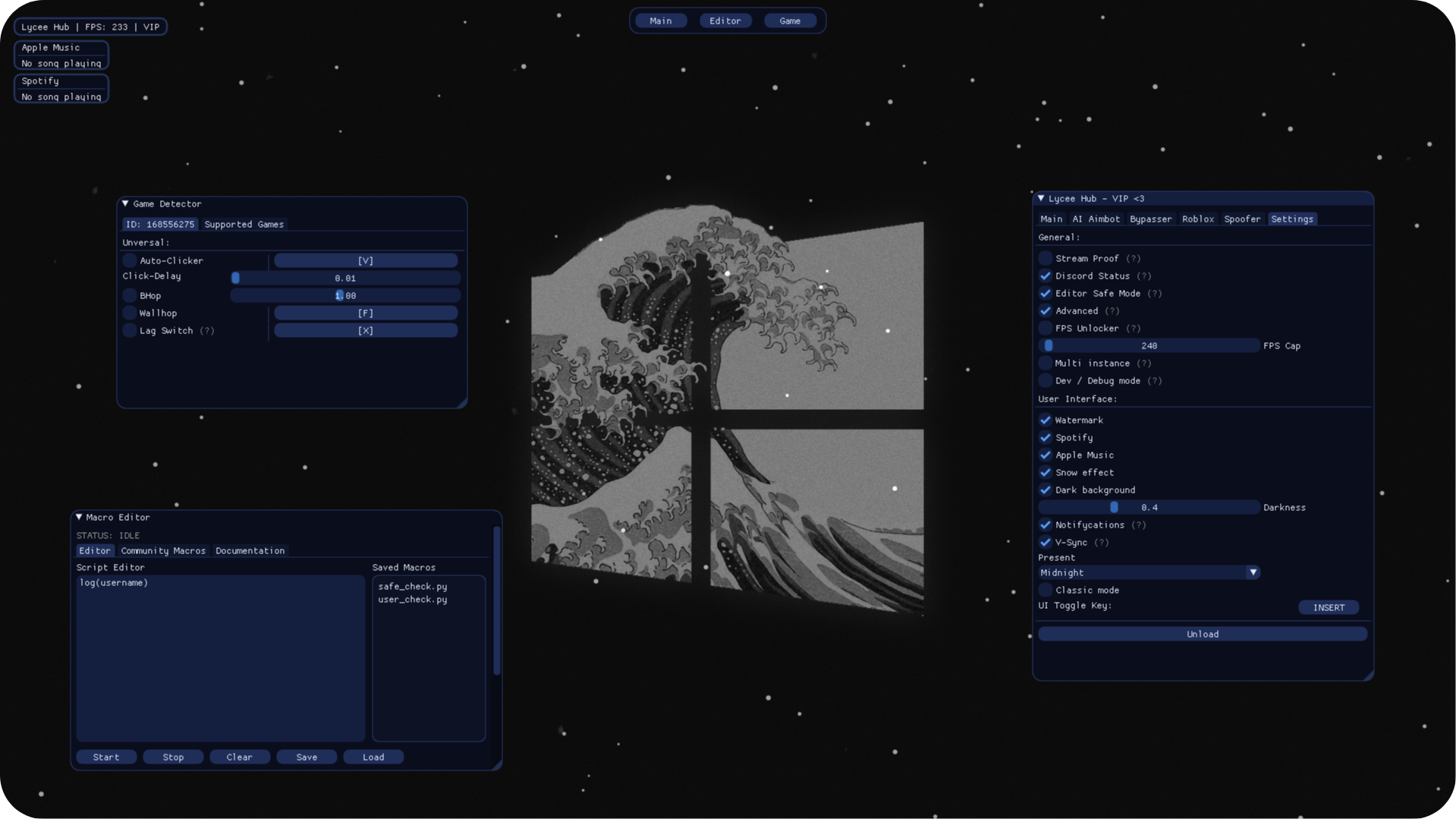The height and width of the screenshot is (819, 1456).
Task: Turn on the BHop checkbox
Action: click(x=130, y=295)
